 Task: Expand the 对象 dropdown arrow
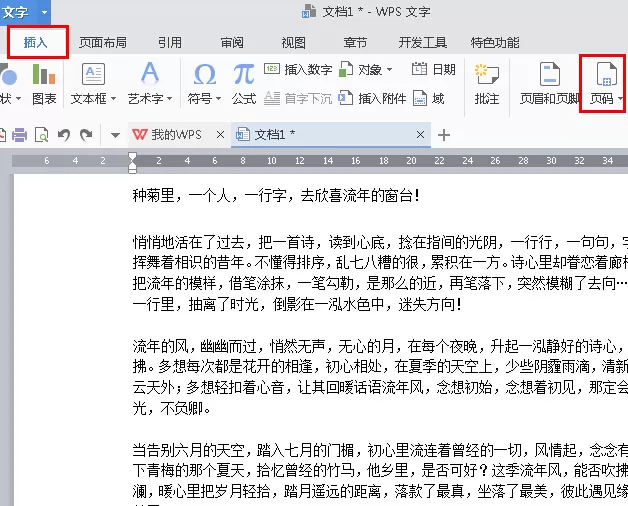click(389, 70)
